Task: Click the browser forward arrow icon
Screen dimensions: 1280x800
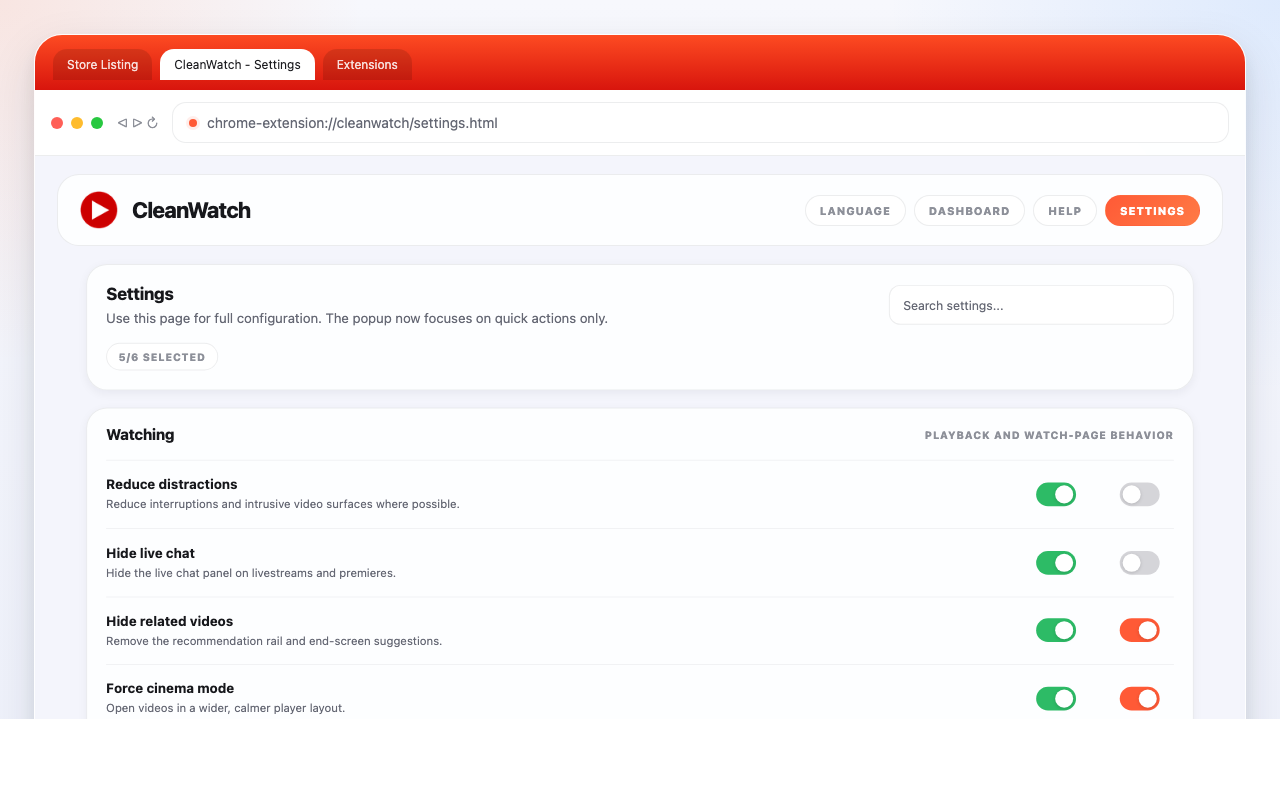Action: tap(137, 123)
